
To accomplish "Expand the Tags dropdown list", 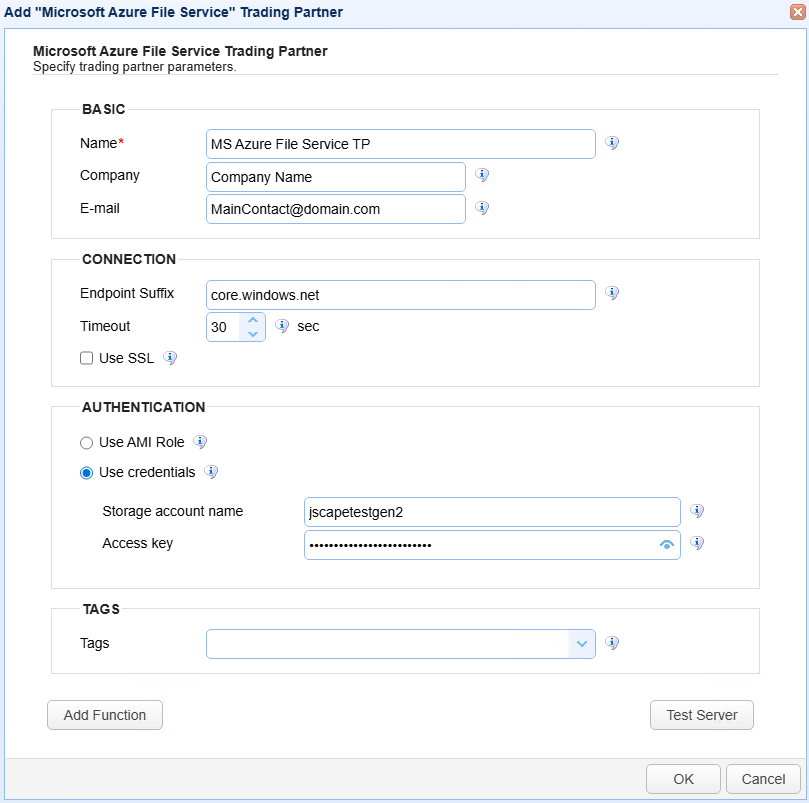I will coord(582,644).
